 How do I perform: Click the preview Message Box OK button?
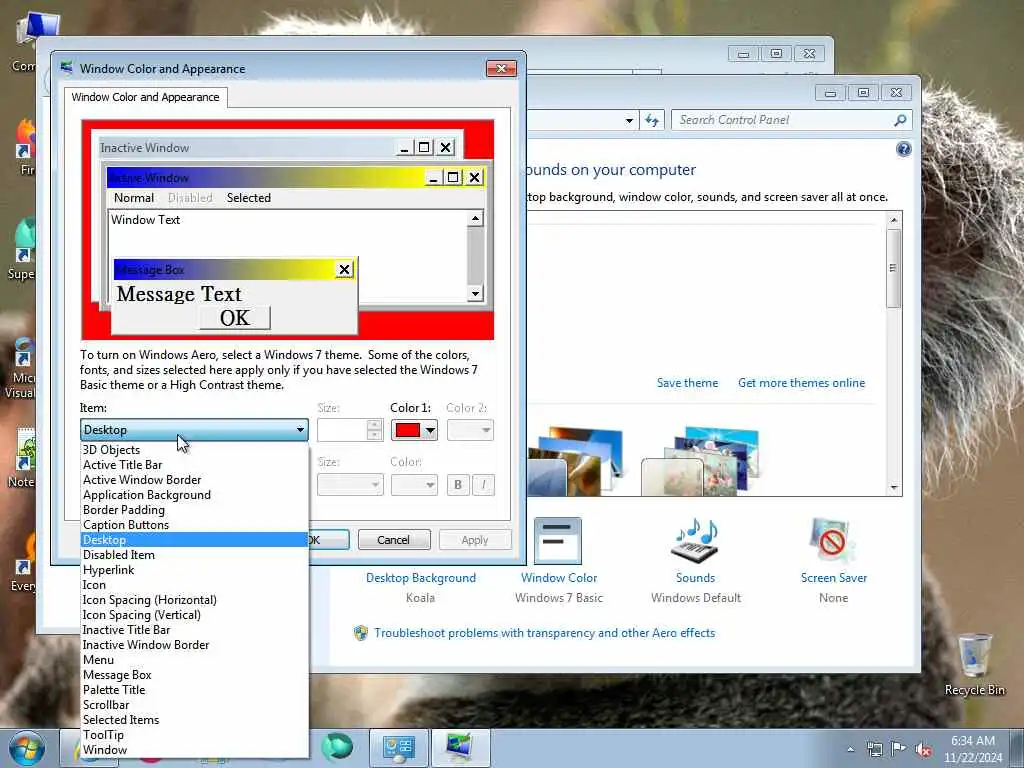pyautogui.click(x=235, y=318)
